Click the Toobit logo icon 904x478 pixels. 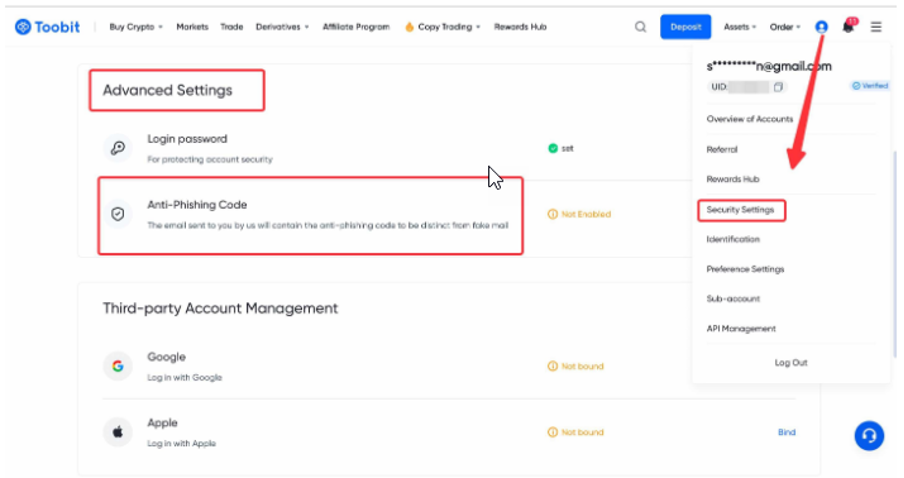[23, 27]
